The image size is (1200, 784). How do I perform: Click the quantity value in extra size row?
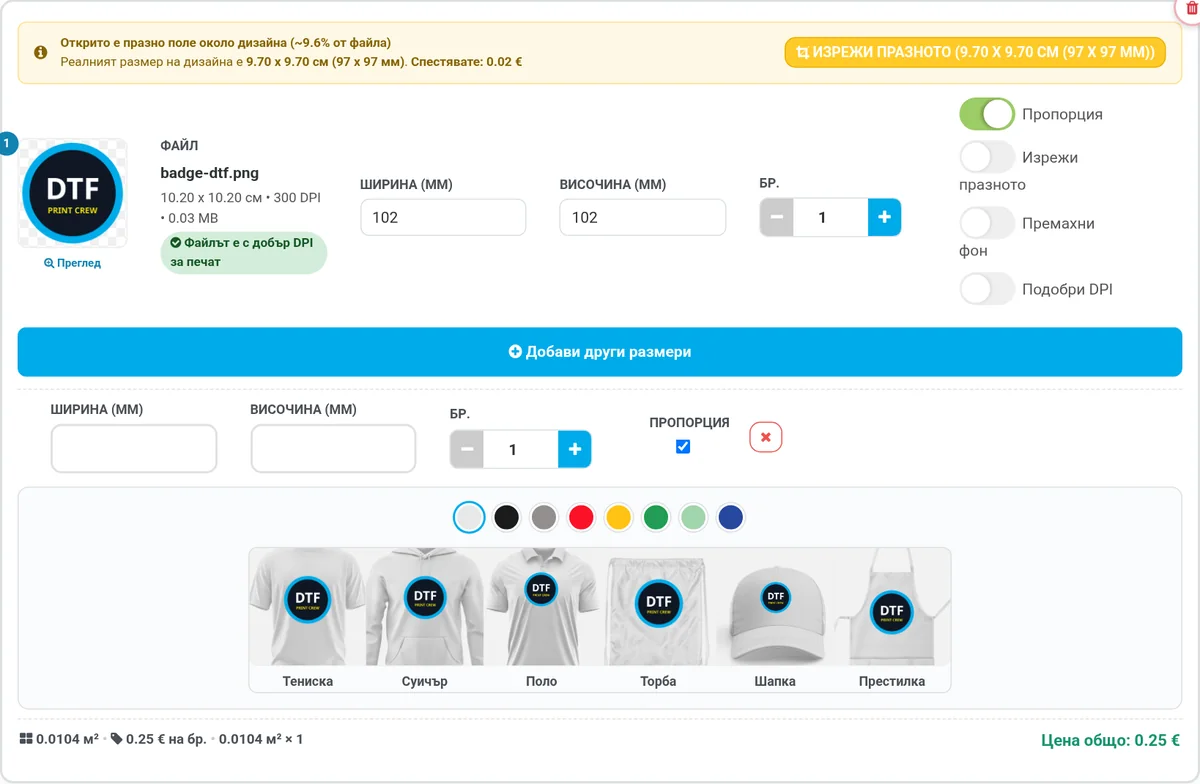coord(520,449)
